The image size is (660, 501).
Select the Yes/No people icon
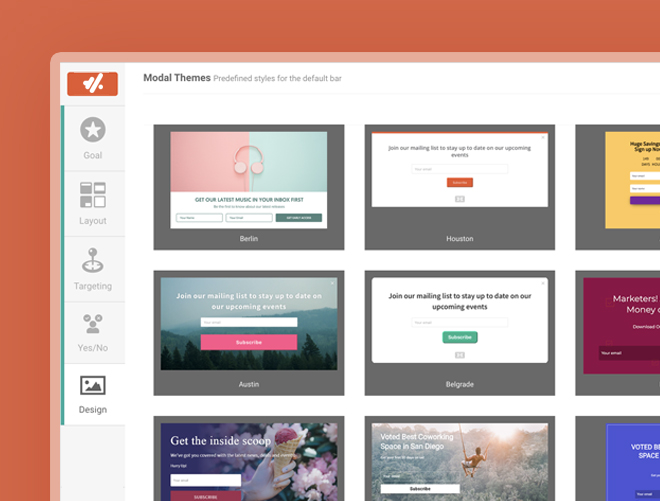pos(93,324)
